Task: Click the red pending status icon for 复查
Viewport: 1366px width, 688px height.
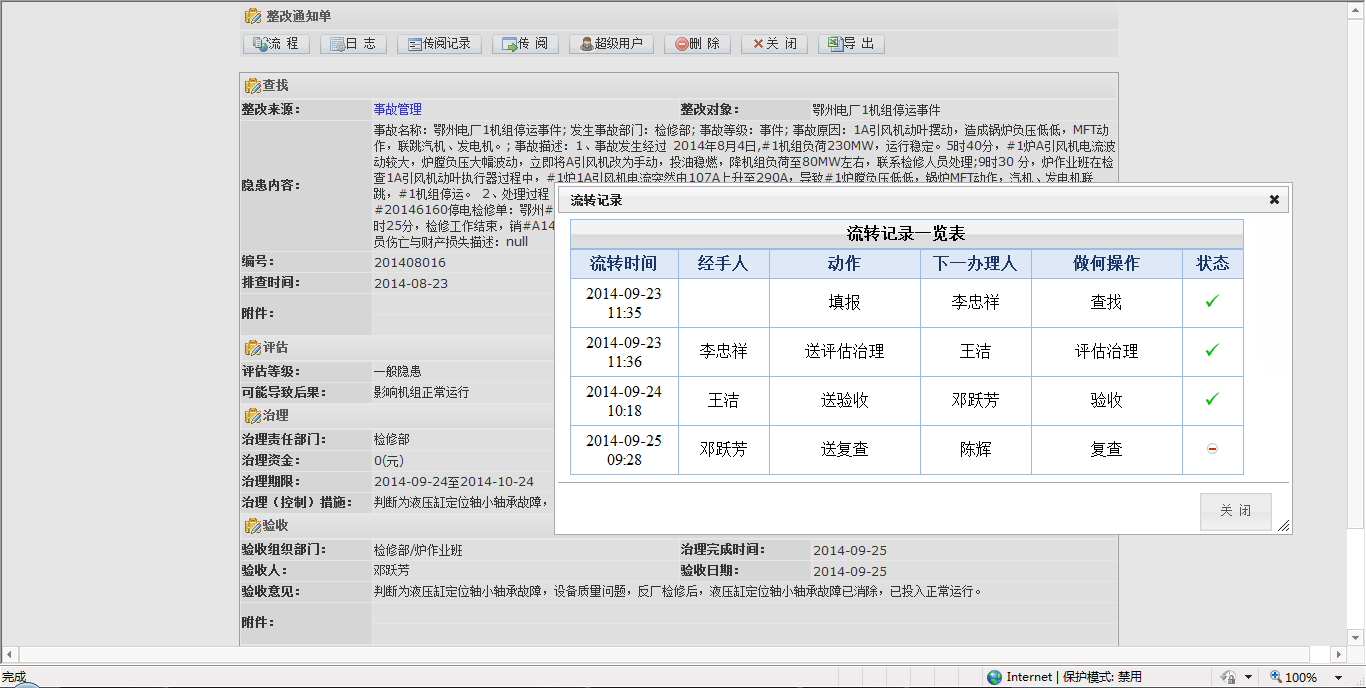Action: [x=1212, y=449]
